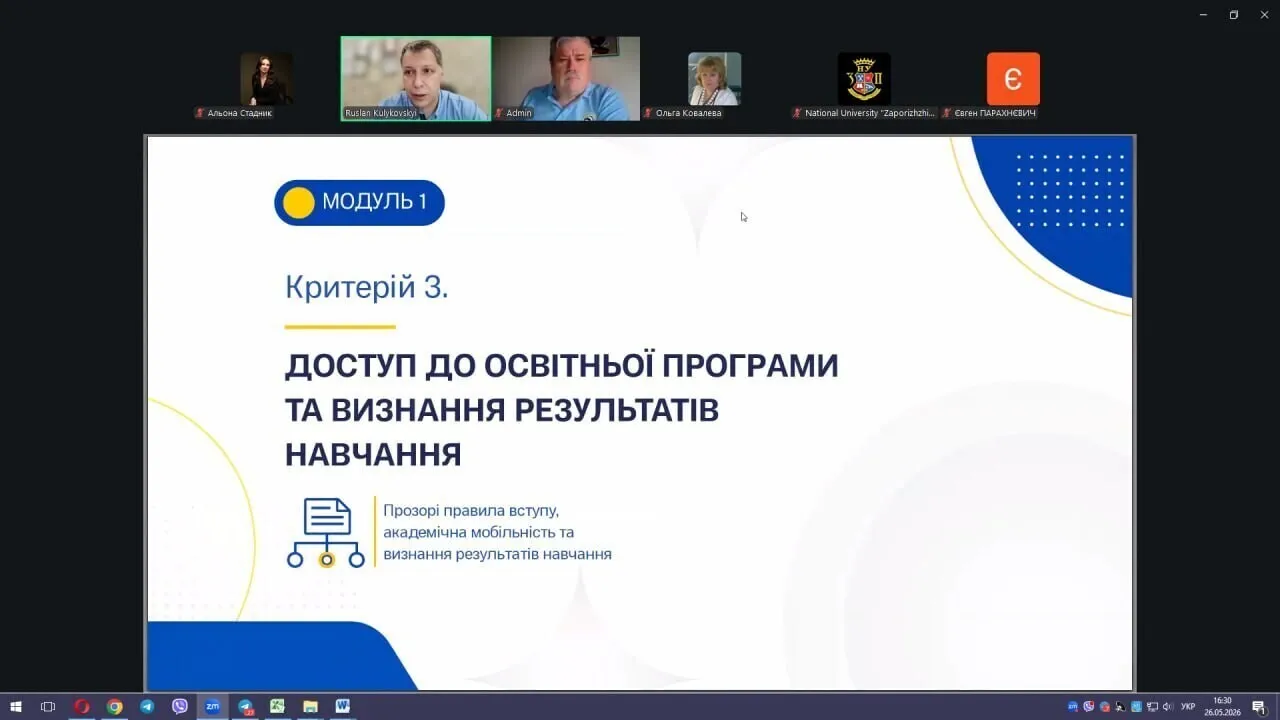Image resolution: width=1280 pixels, height=720 pixels.
Task: Click the document network icon on the slide
Action: click(326, 533)
